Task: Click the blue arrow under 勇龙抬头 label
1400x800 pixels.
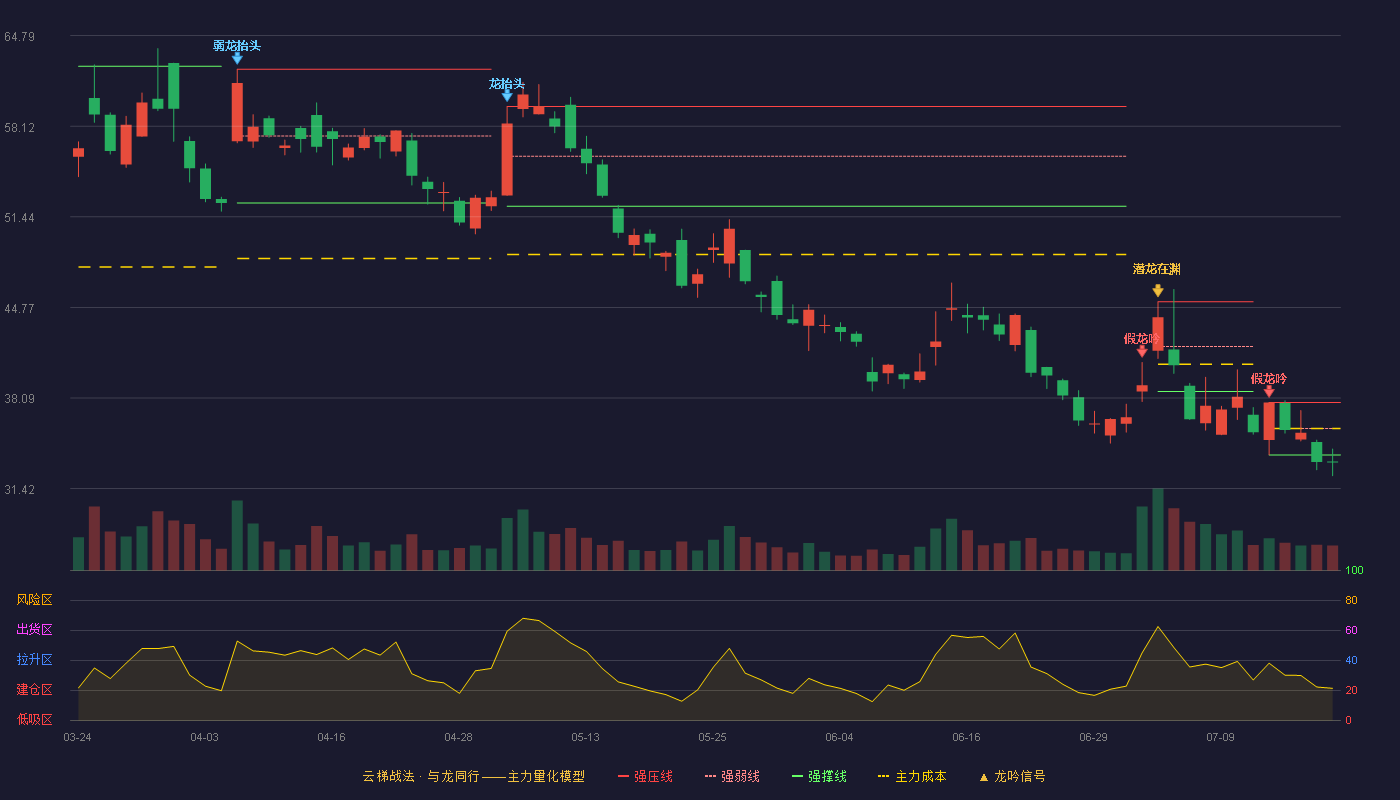Action: pos(237,58)
